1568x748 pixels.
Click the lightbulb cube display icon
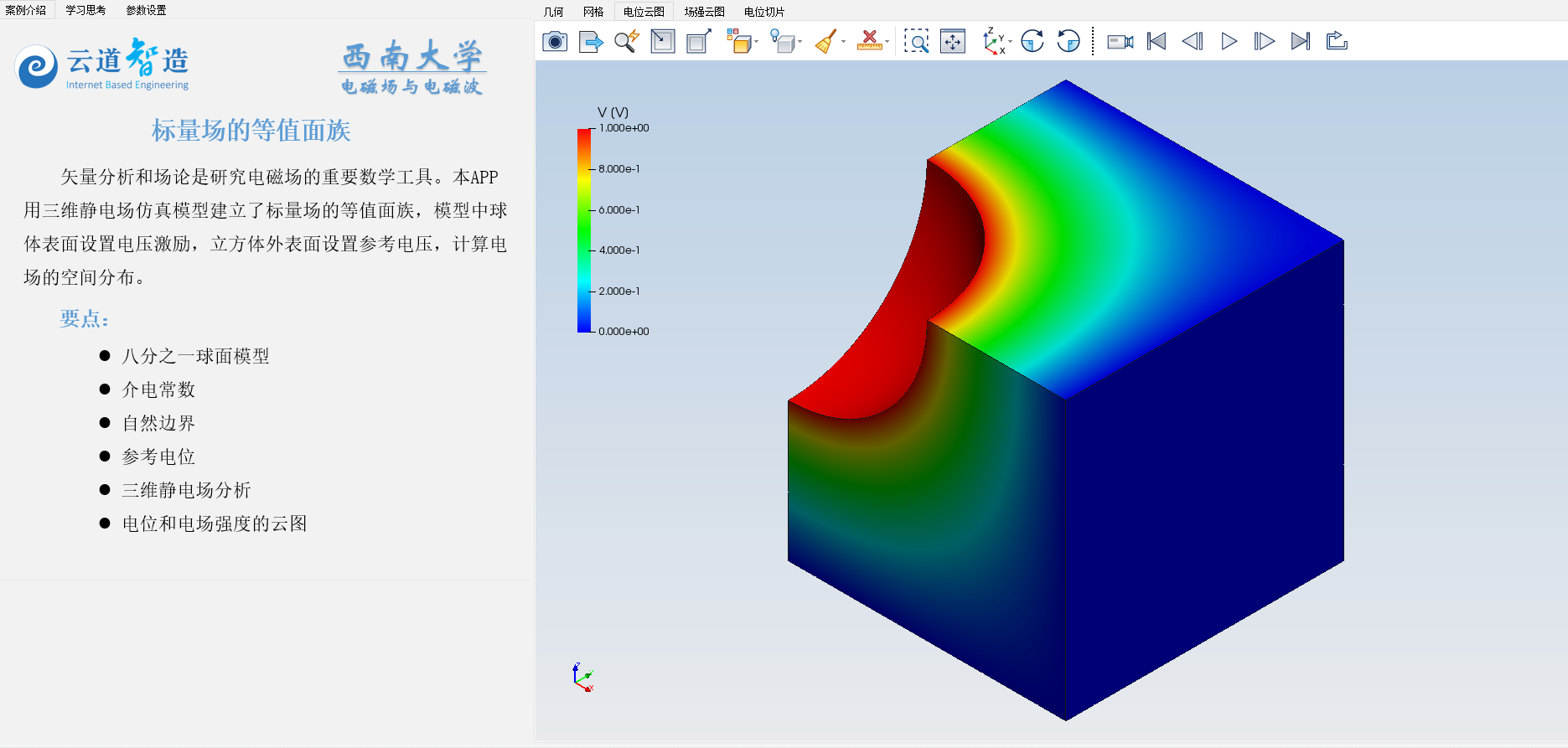[782, 41]
